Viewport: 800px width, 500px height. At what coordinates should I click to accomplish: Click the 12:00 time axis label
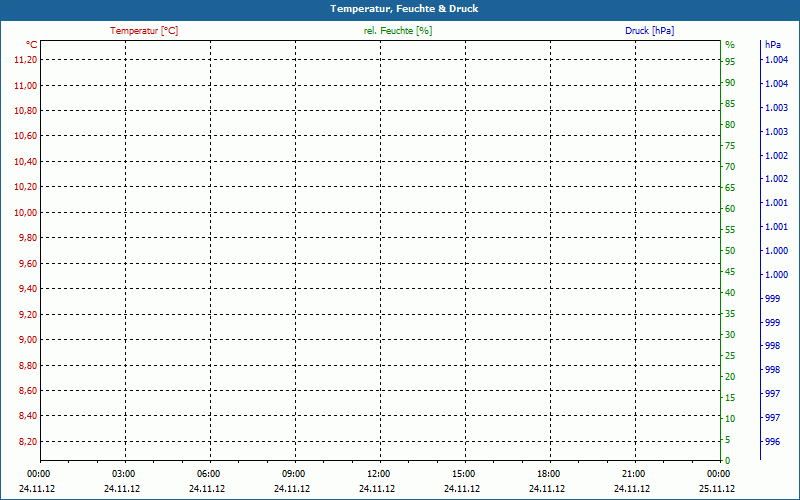379,474
